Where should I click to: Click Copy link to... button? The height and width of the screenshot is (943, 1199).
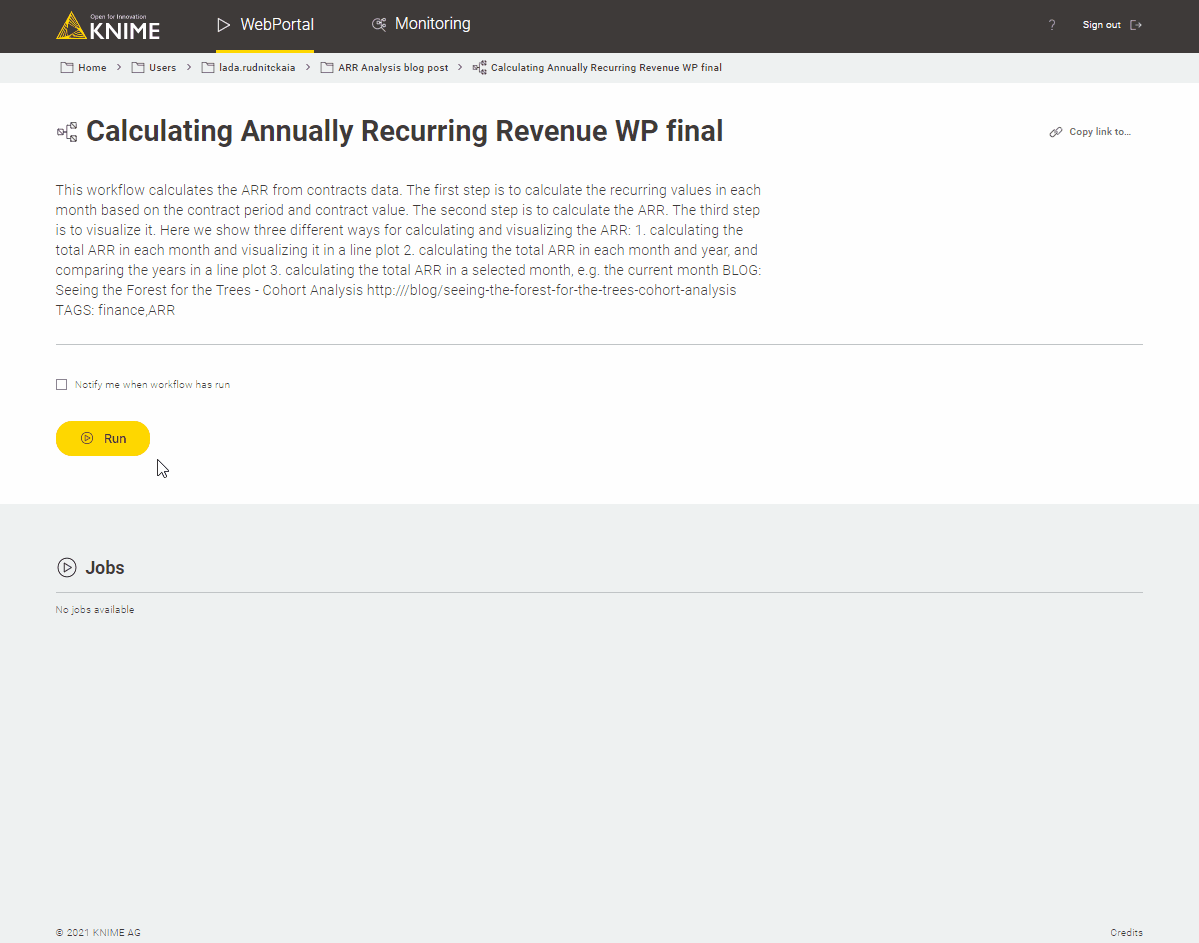[x=1090, y=132]
